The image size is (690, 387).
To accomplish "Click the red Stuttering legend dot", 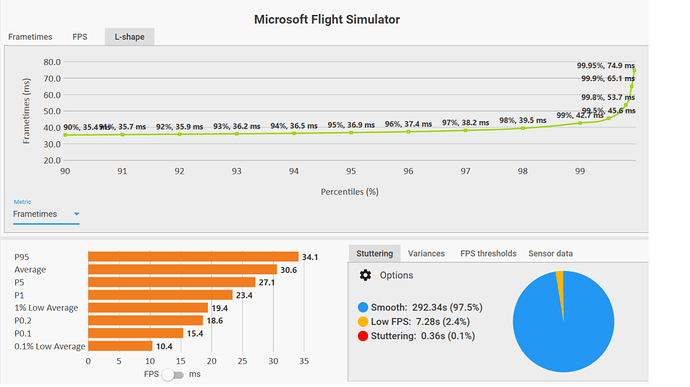I will 363,336.
